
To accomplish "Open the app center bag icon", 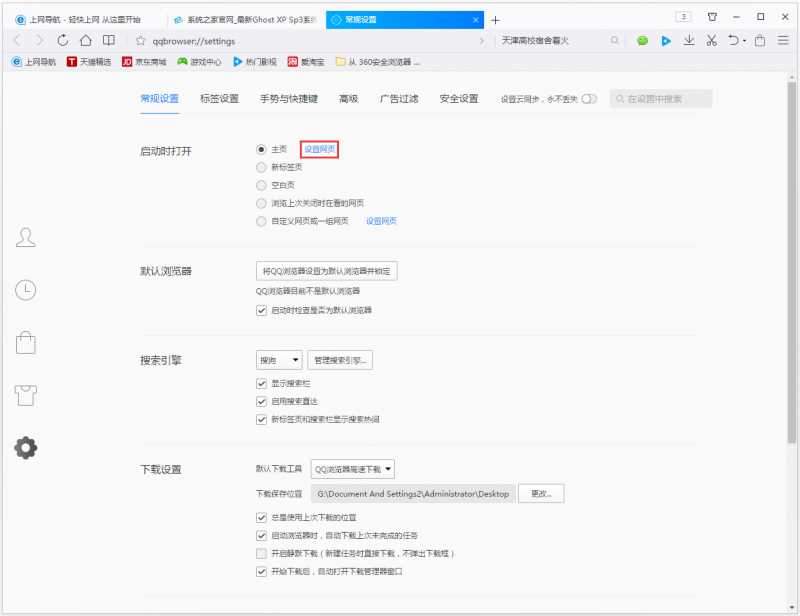I will tap(25, 341).
